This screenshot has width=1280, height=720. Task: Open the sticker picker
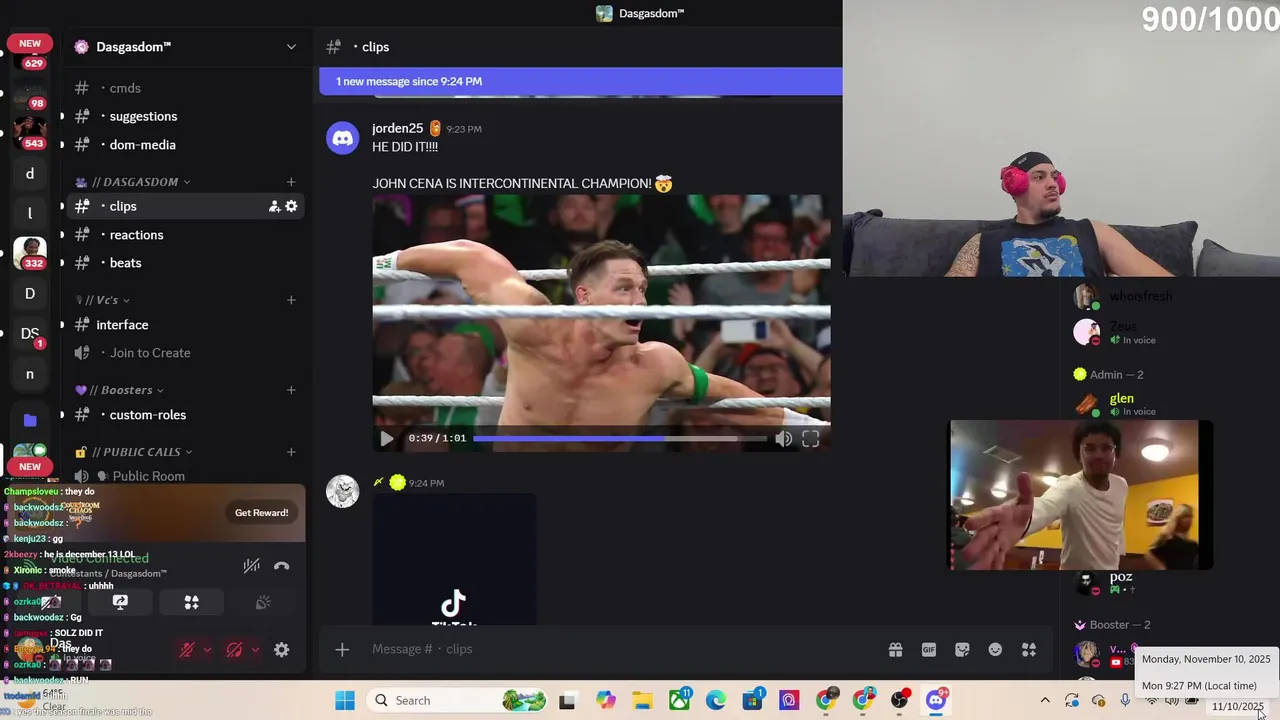(962, 649)
